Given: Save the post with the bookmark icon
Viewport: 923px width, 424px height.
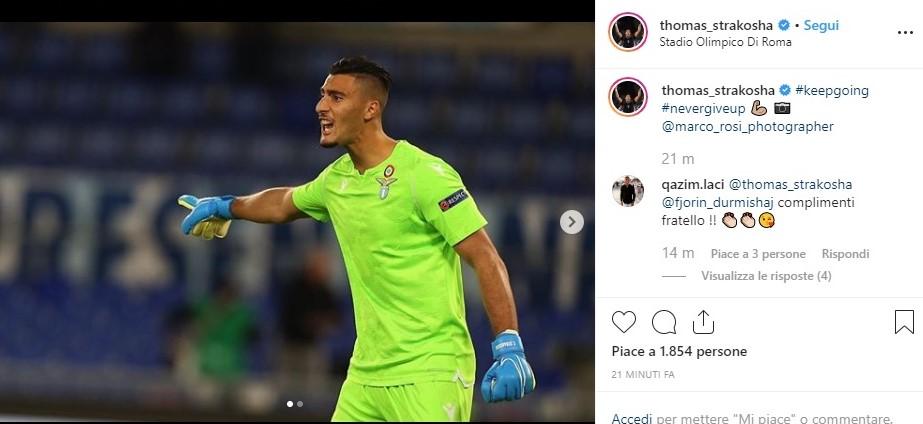Looking at the screenshot, I should pyautogui.click(x=904, y=322).
